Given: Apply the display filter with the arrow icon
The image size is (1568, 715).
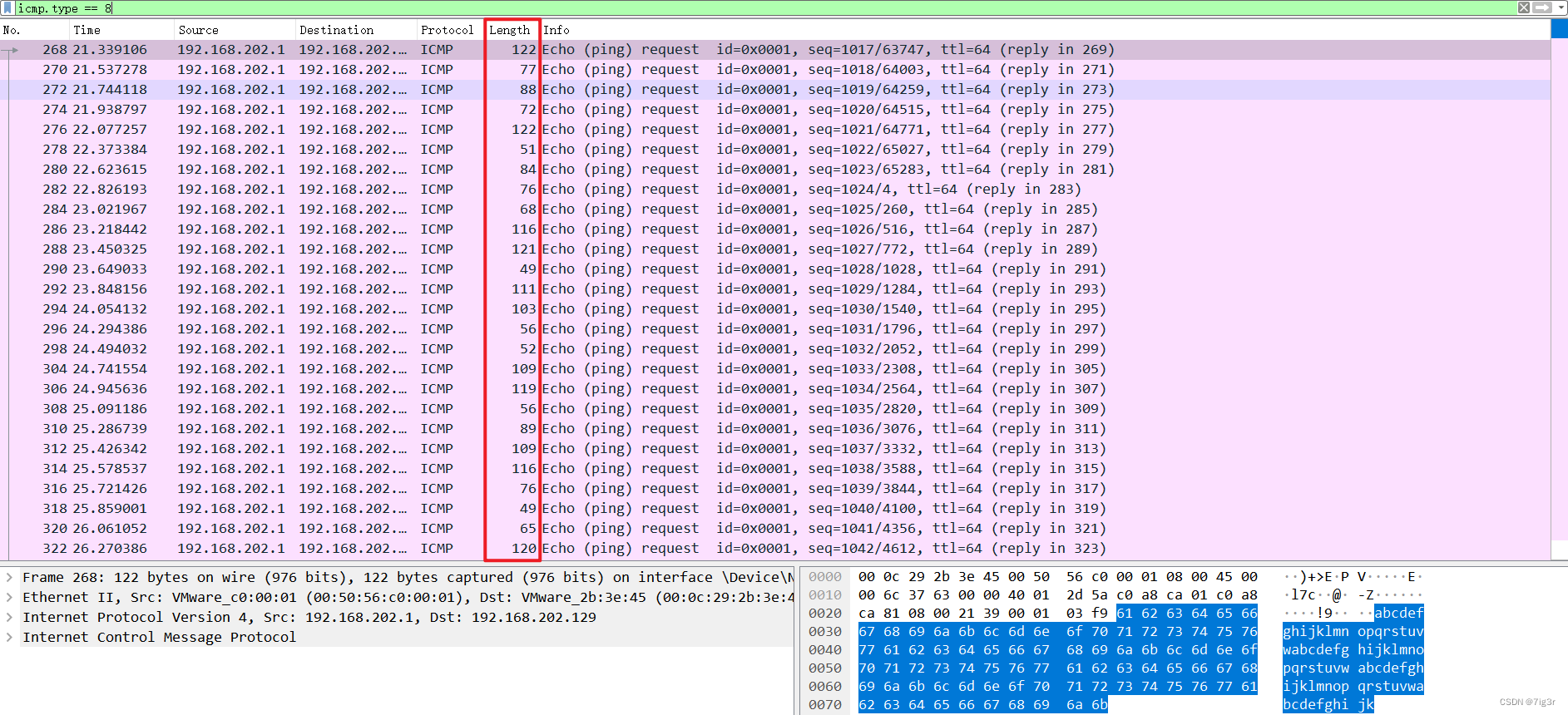Looking at the screenshot, I should [1542, 7].
